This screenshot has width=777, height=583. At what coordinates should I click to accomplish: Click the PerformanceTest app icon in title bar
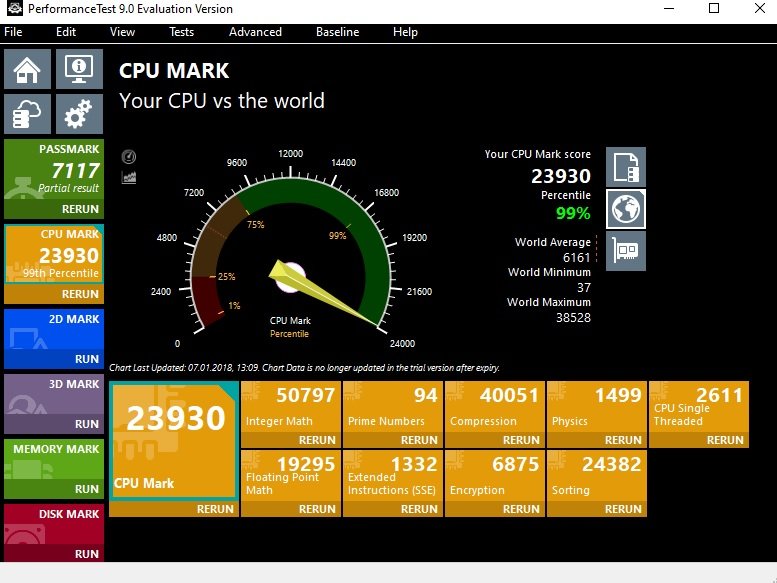14,8
